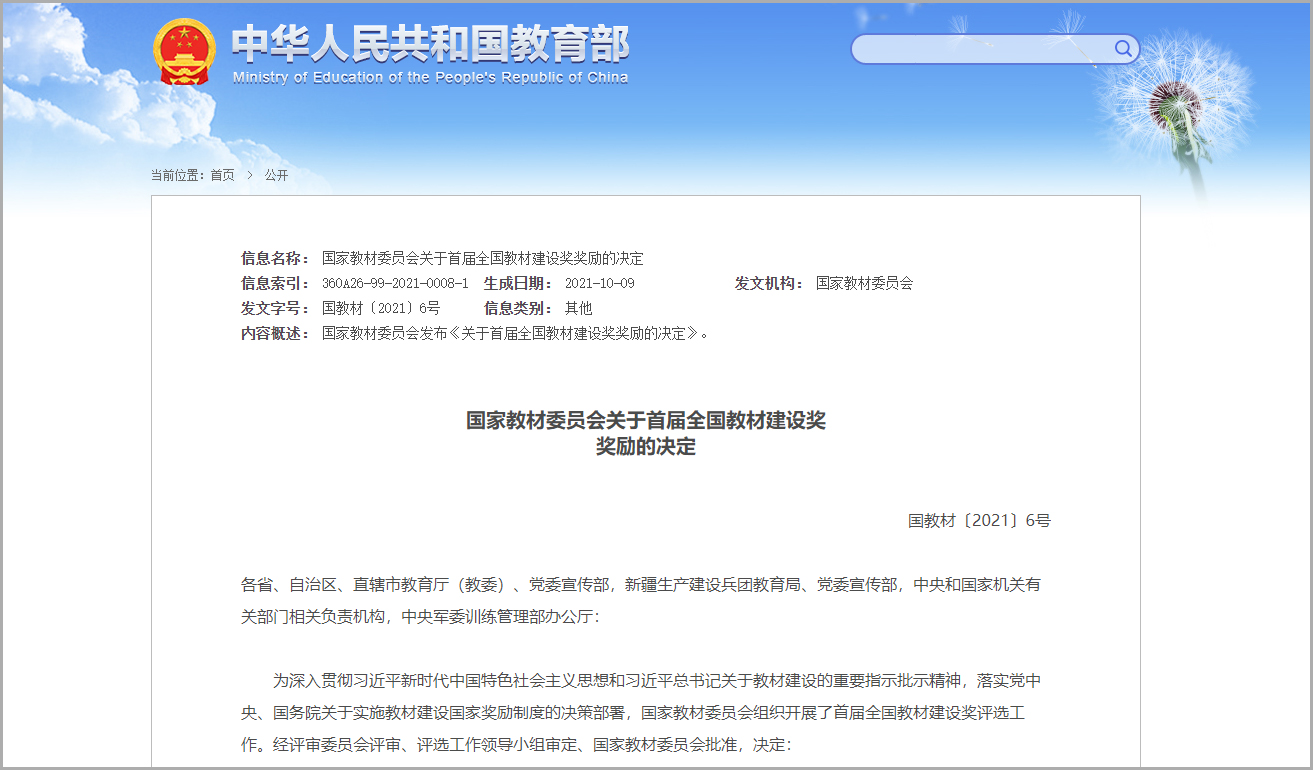Select the 内容概述 summary text
Viewport: 1313px width, 770px height.
coord(516,333)
